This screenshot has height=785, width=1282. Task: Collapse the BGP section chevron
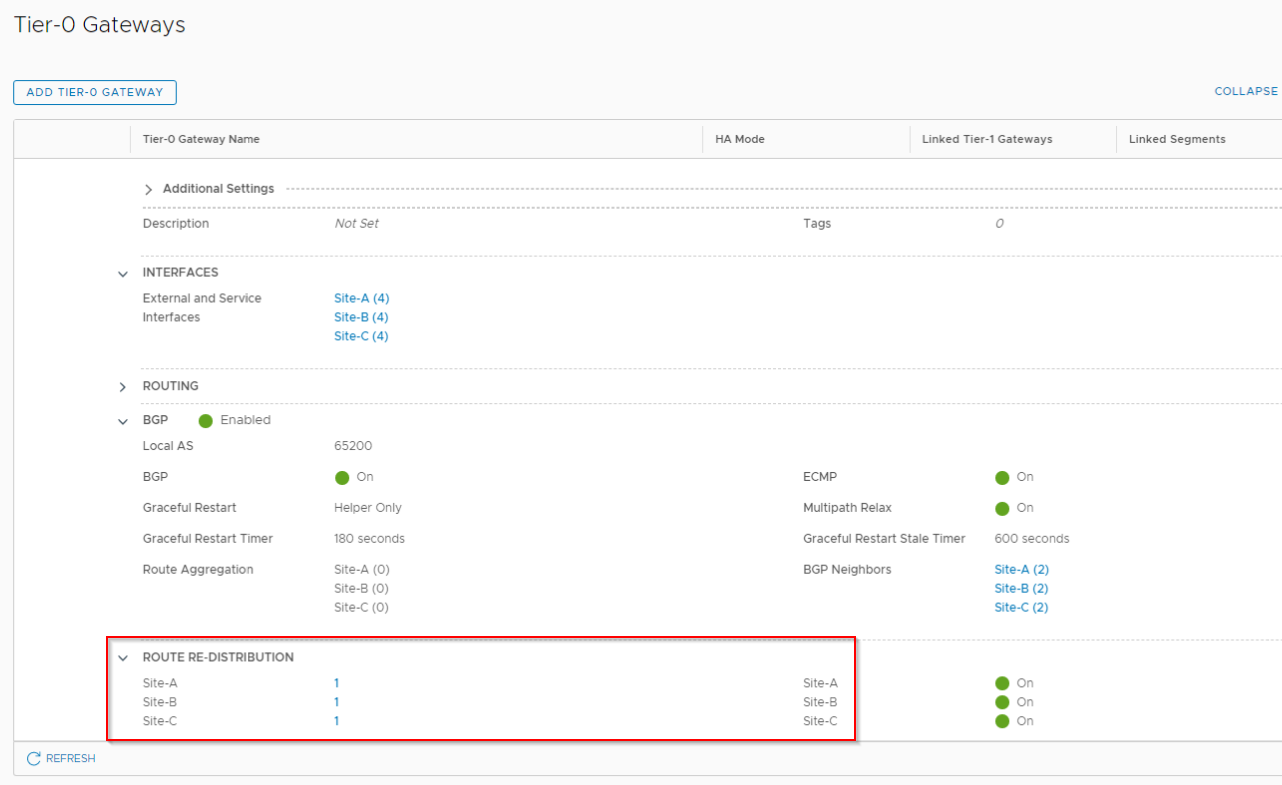coord(123,421)
